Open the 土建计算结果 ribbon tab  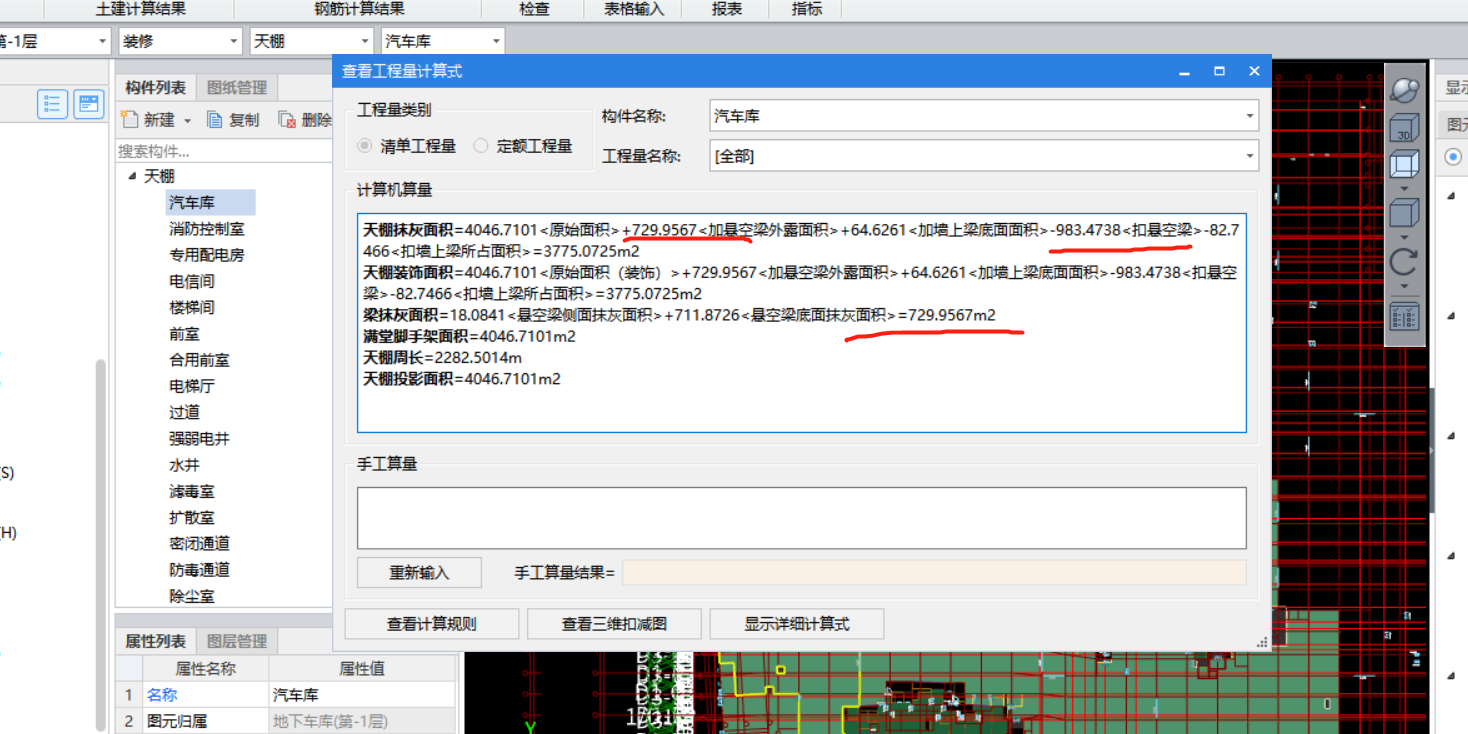coord(140,9)
